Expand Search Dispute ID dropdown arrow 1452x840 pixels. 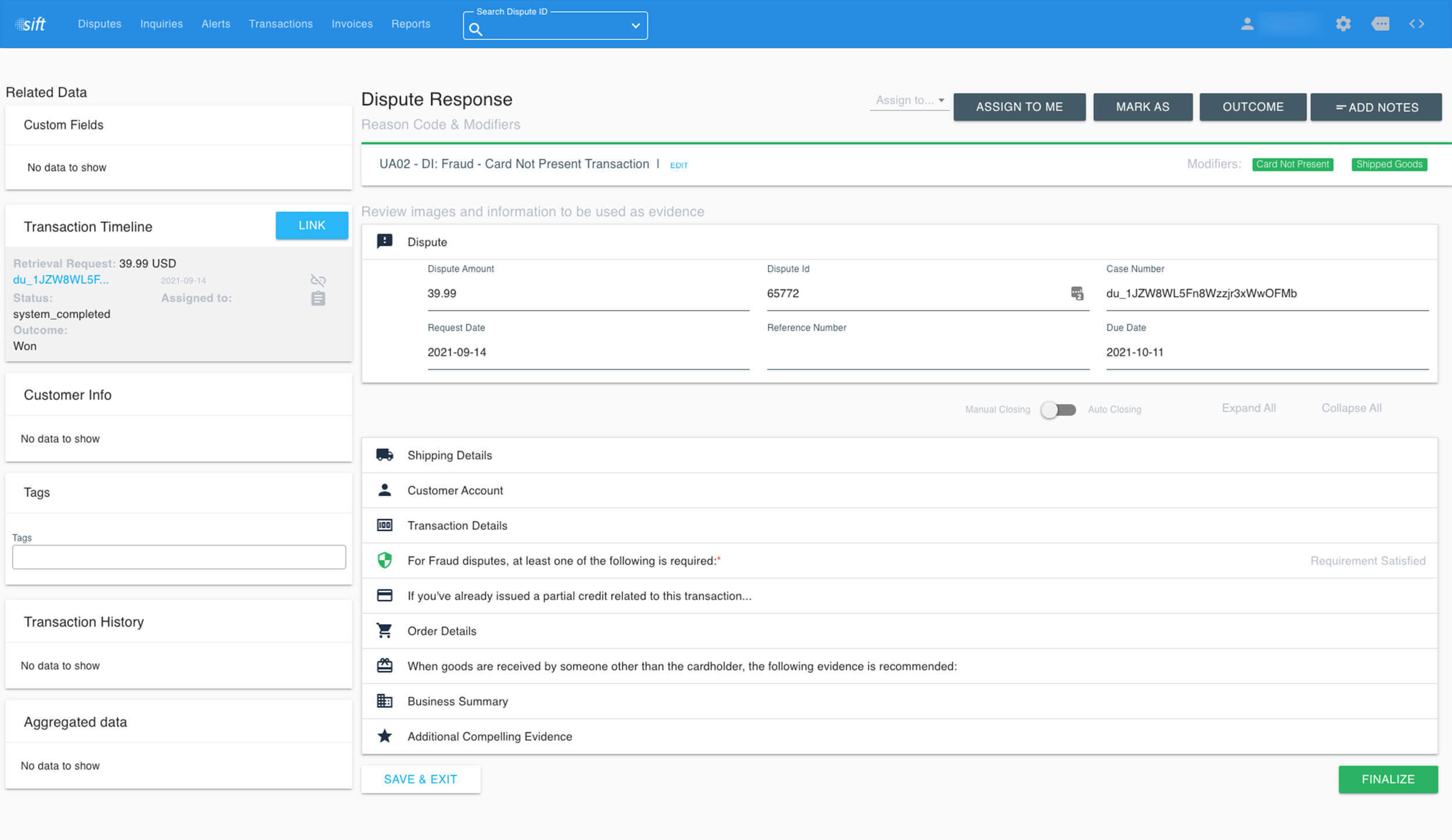(635, 26)
